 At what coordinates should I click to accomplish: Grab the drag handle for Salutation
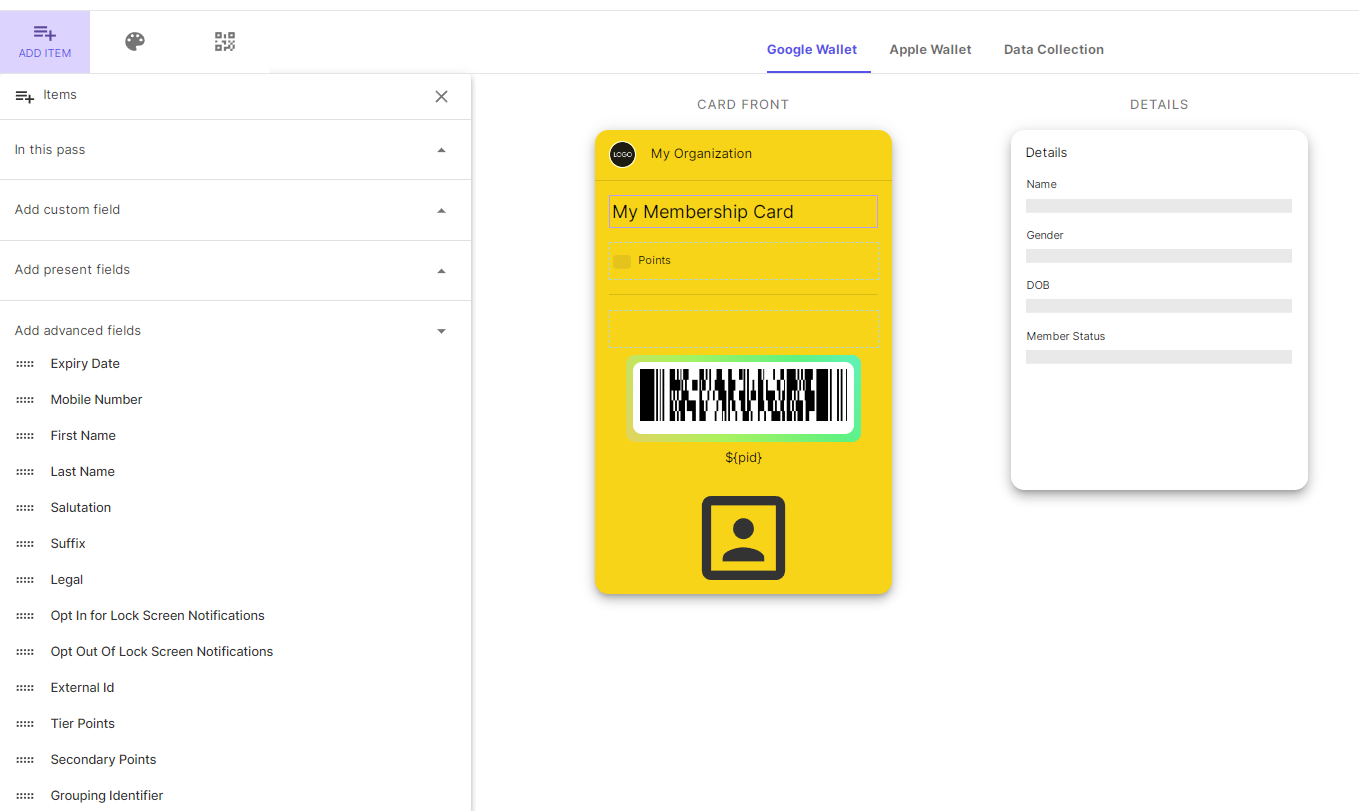tap(25, 508)
